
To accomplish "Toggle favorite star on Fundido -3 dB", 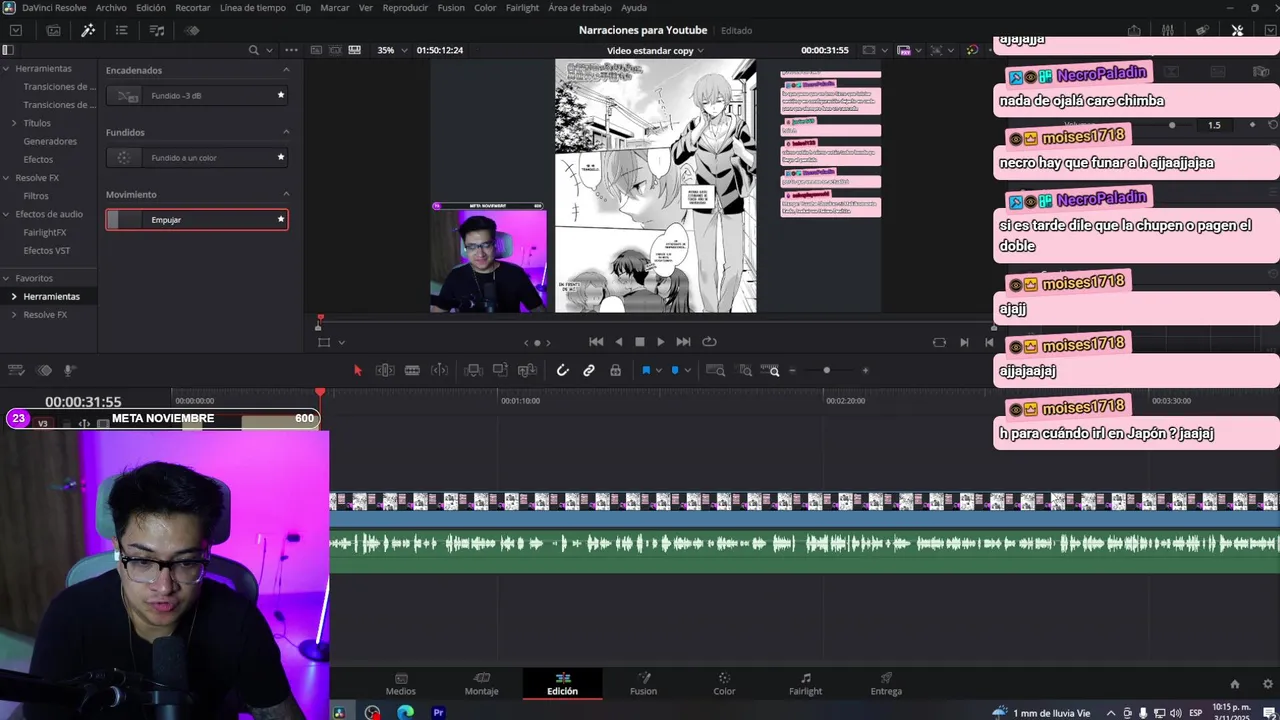I will 281,95.
